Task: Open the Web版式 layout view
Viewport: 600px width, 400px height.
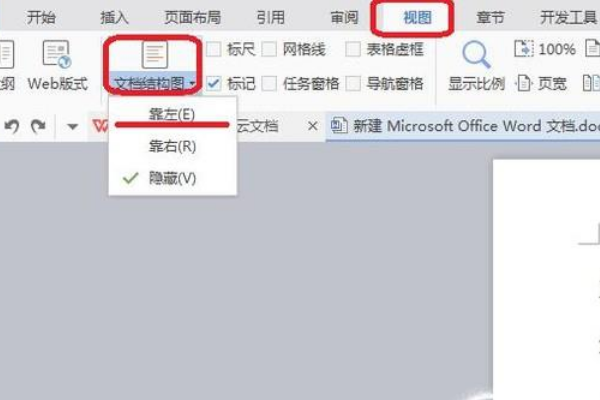Action: click(57, 65)
